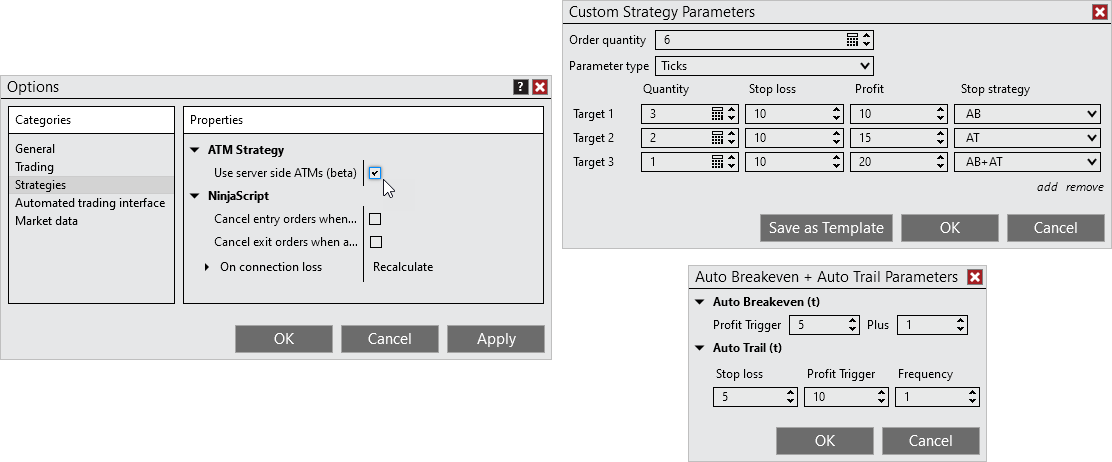Click Apply in the Options dialog
This screenshot has height=462, width=1112.
(496, 339)
